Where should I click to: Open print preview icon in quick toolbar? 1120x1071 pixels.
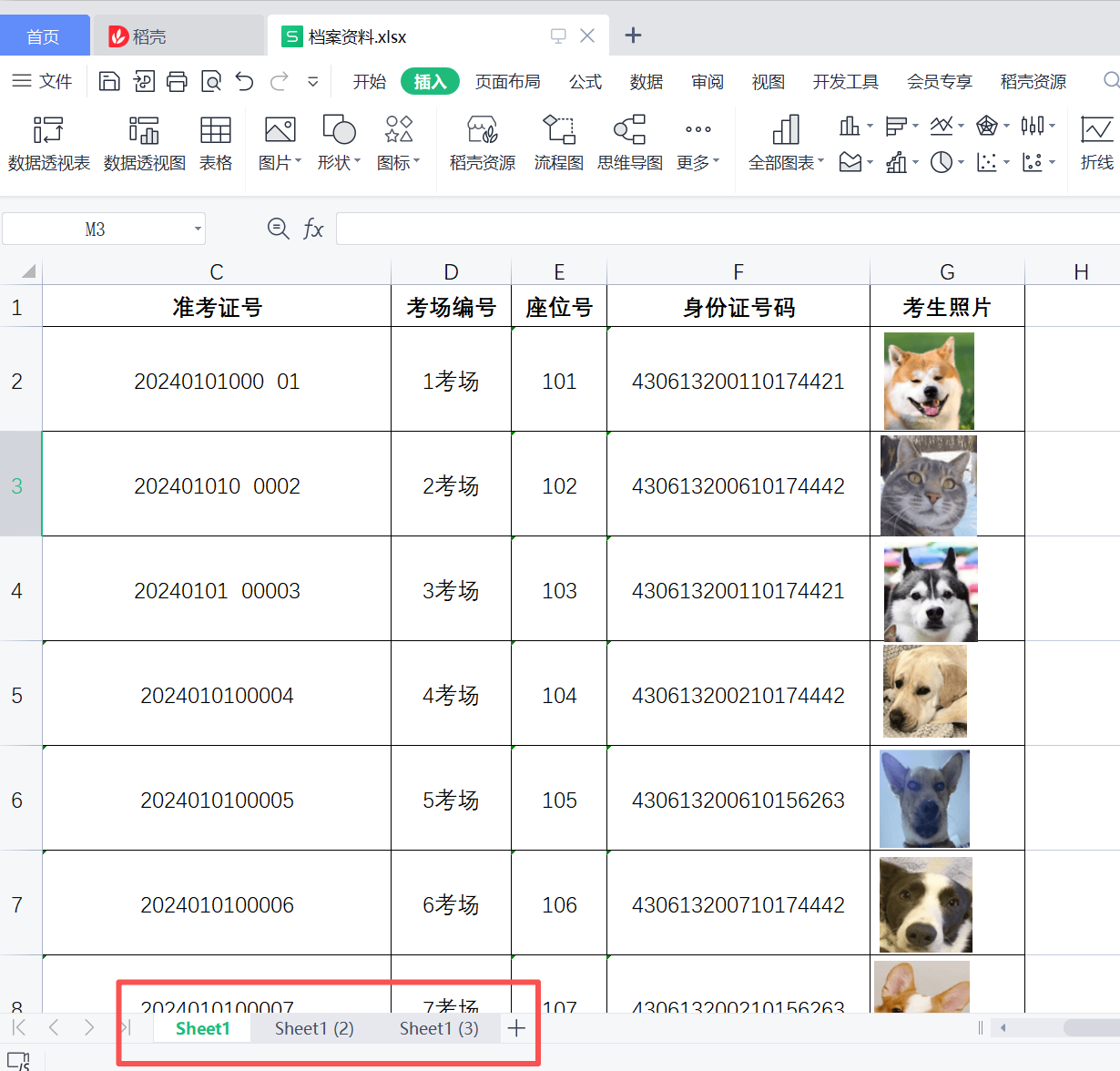211,82
